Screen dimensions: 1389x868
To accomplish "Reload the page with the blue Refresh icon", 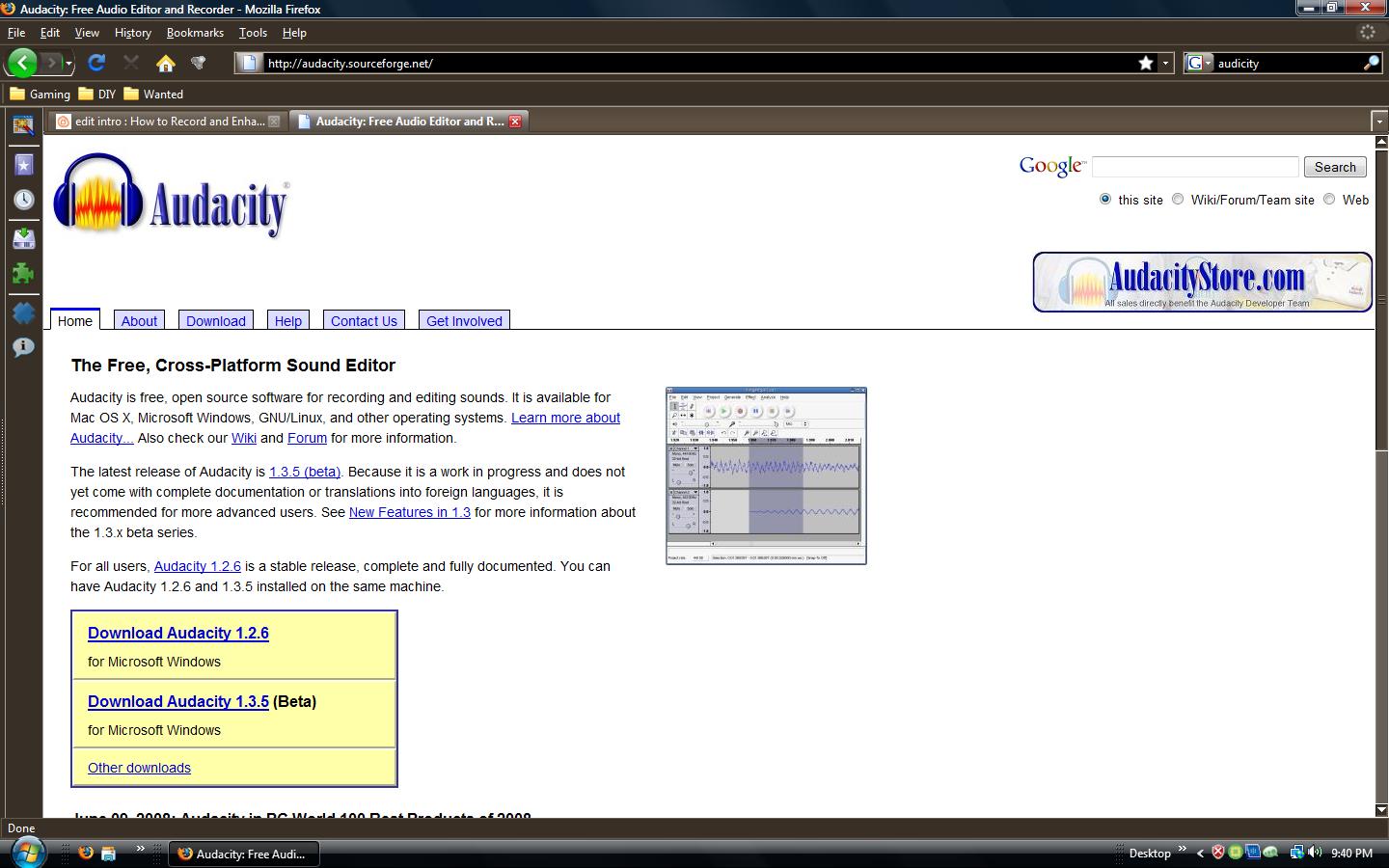I will pos(96,63).
